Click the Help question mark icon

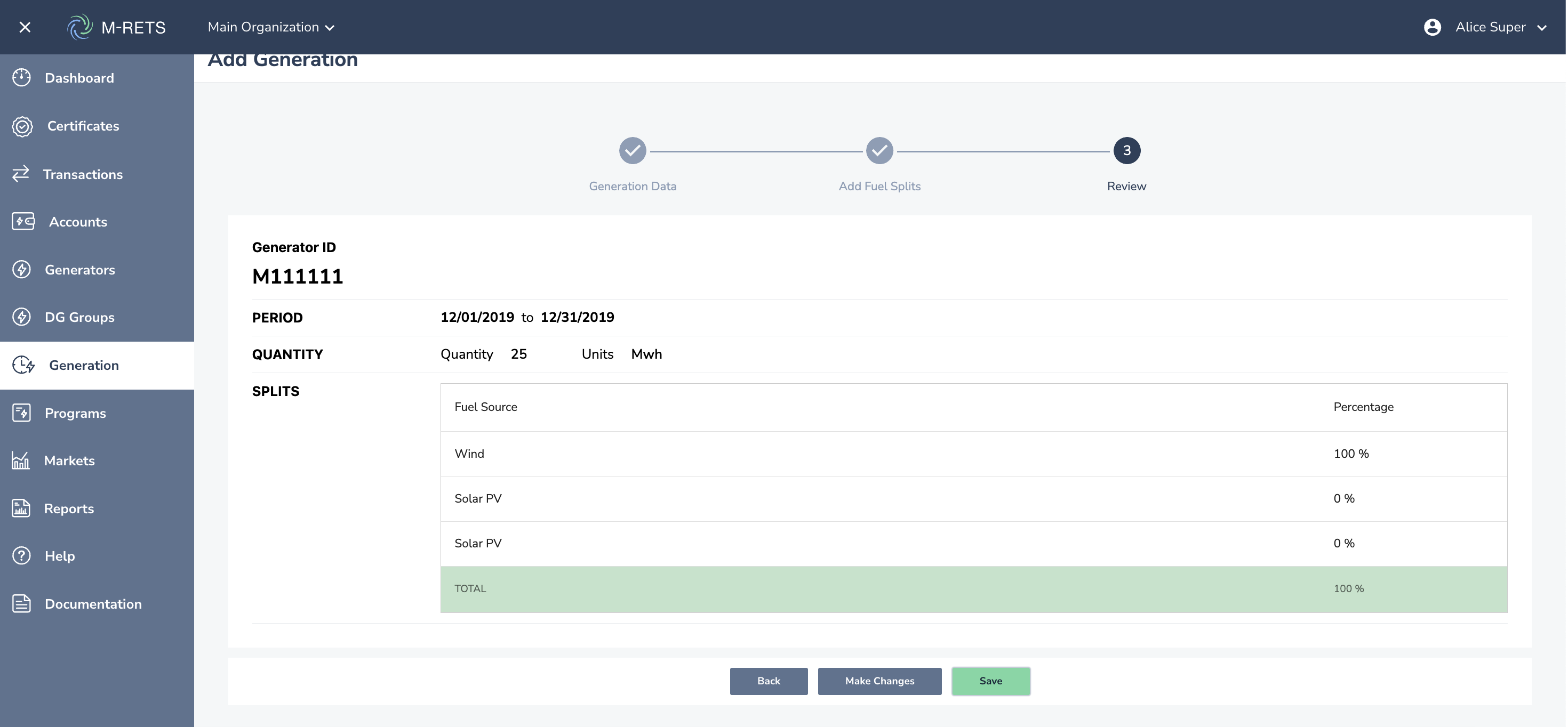(21, 555)
